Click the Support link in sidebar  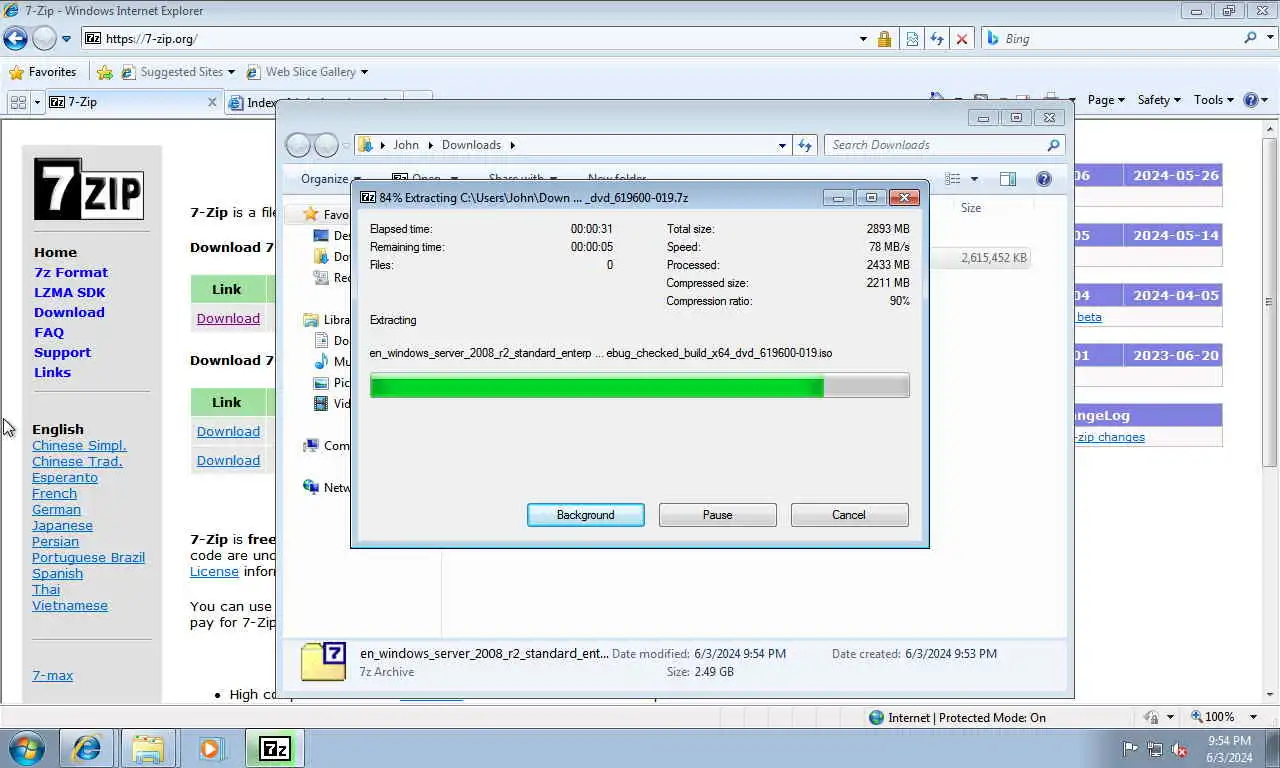click(x=62, y=352)
